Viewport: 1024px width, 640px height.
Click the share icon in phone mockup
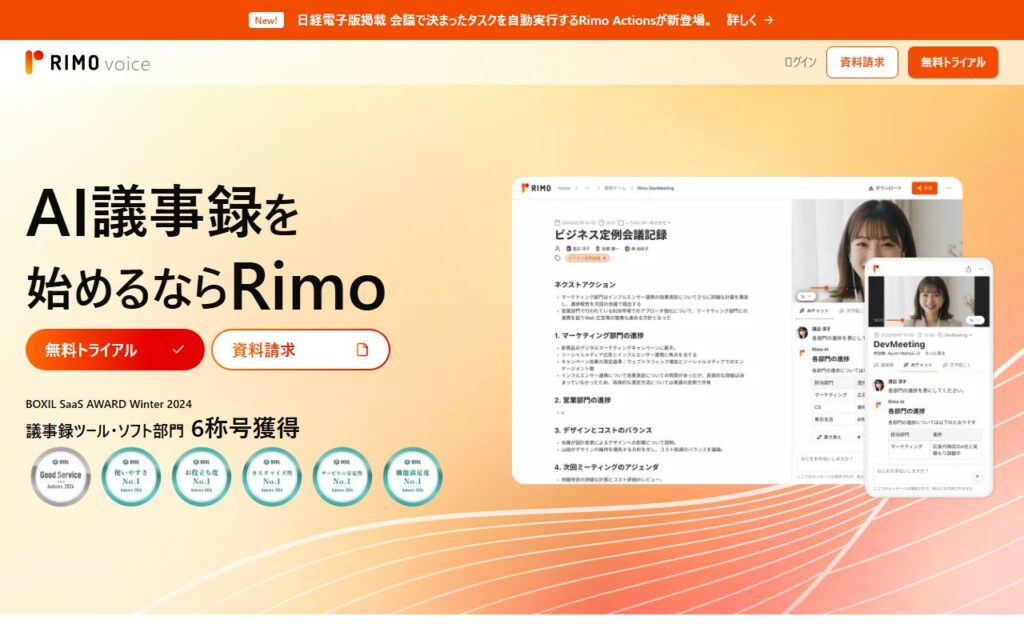coord(968,269)
